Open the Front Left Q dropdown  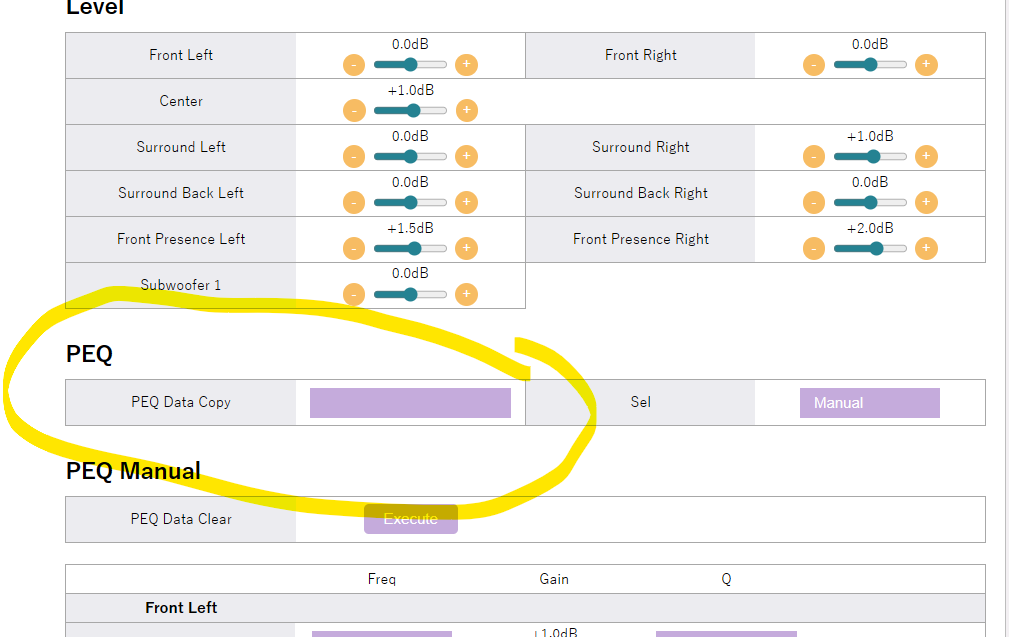(726, 633)
